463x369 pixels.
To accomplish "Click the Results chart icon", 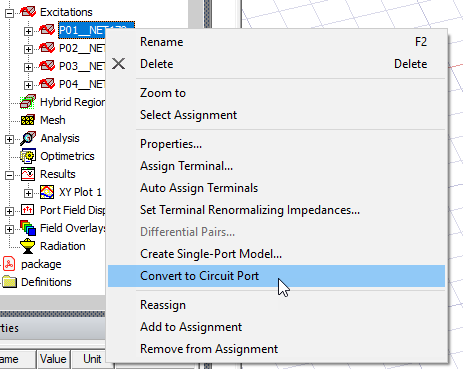I will 28,174.
